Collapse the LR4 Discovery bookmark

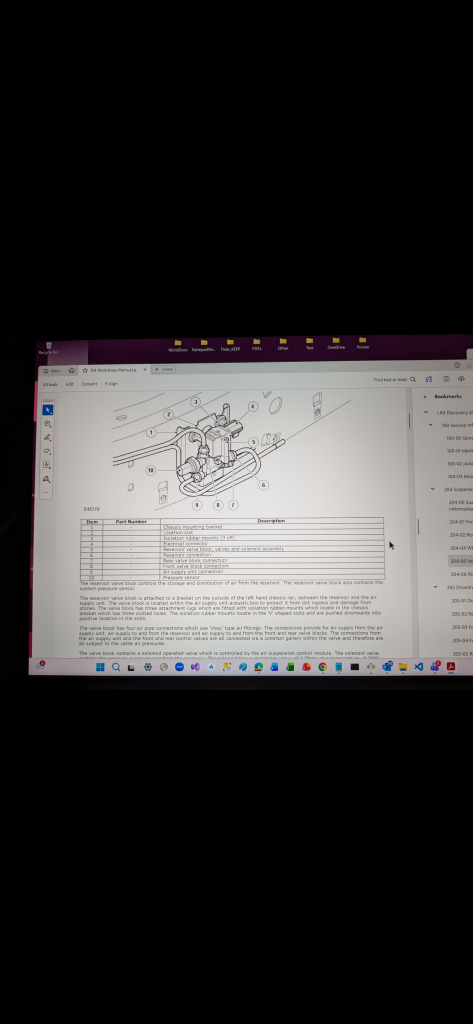coord(426,412)
